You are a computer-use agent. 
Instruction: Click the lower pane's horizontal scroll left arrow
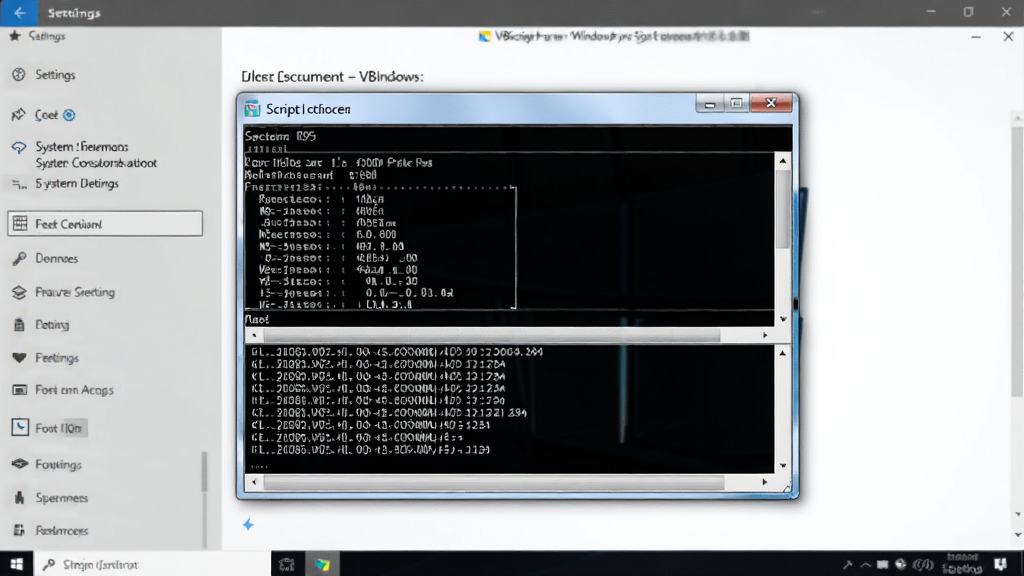pos(255,482)
